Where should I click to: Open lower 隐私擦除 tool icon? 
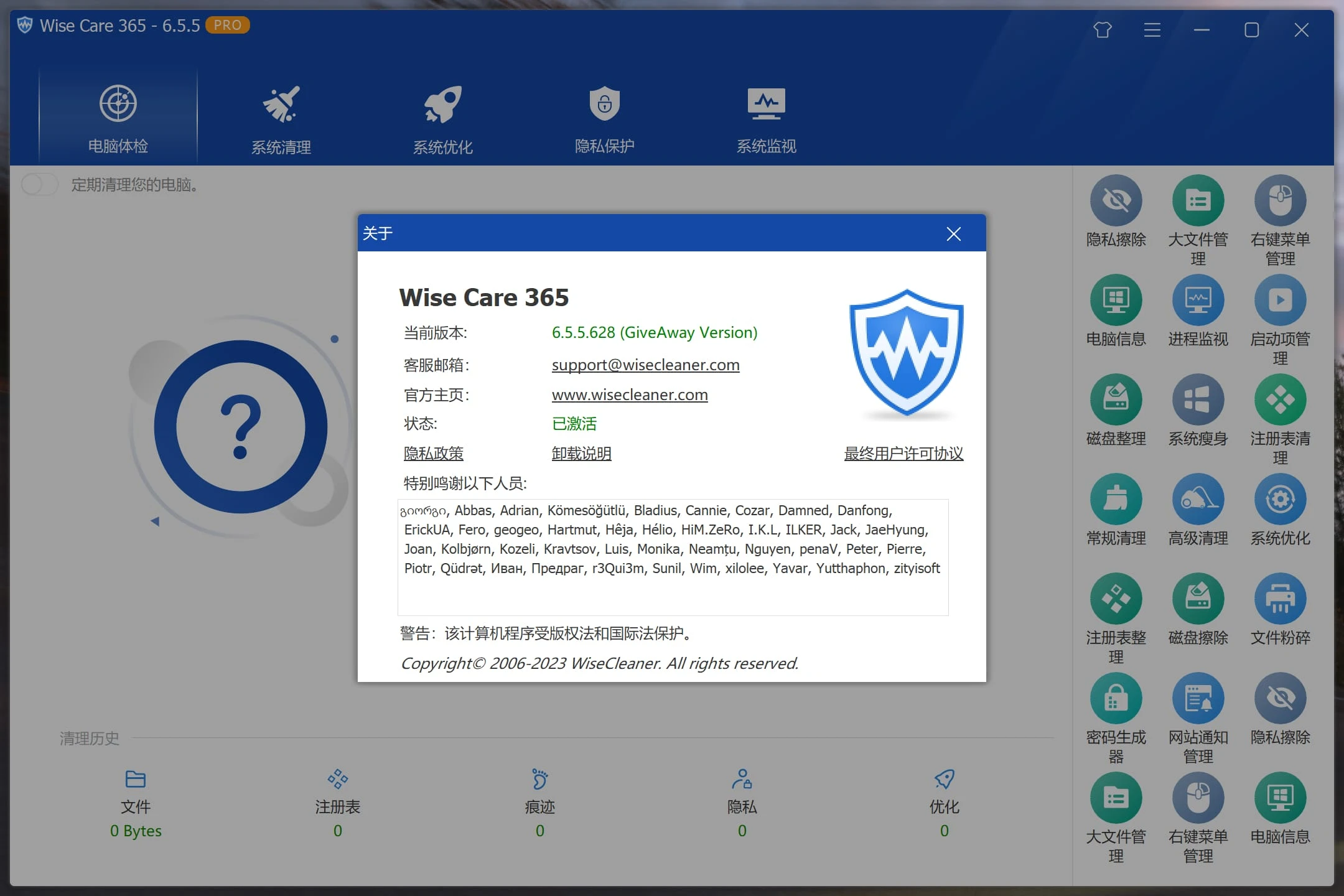[1280, 698]
